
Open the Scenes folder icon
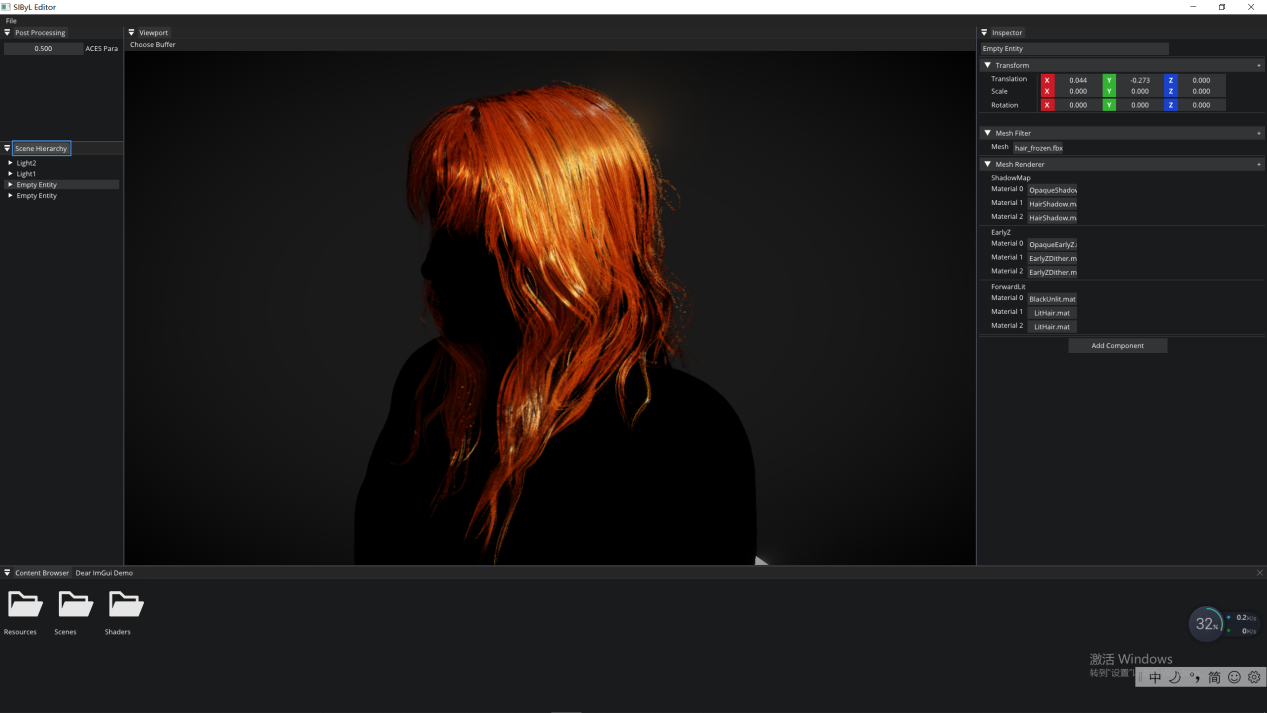coord(75,604)
